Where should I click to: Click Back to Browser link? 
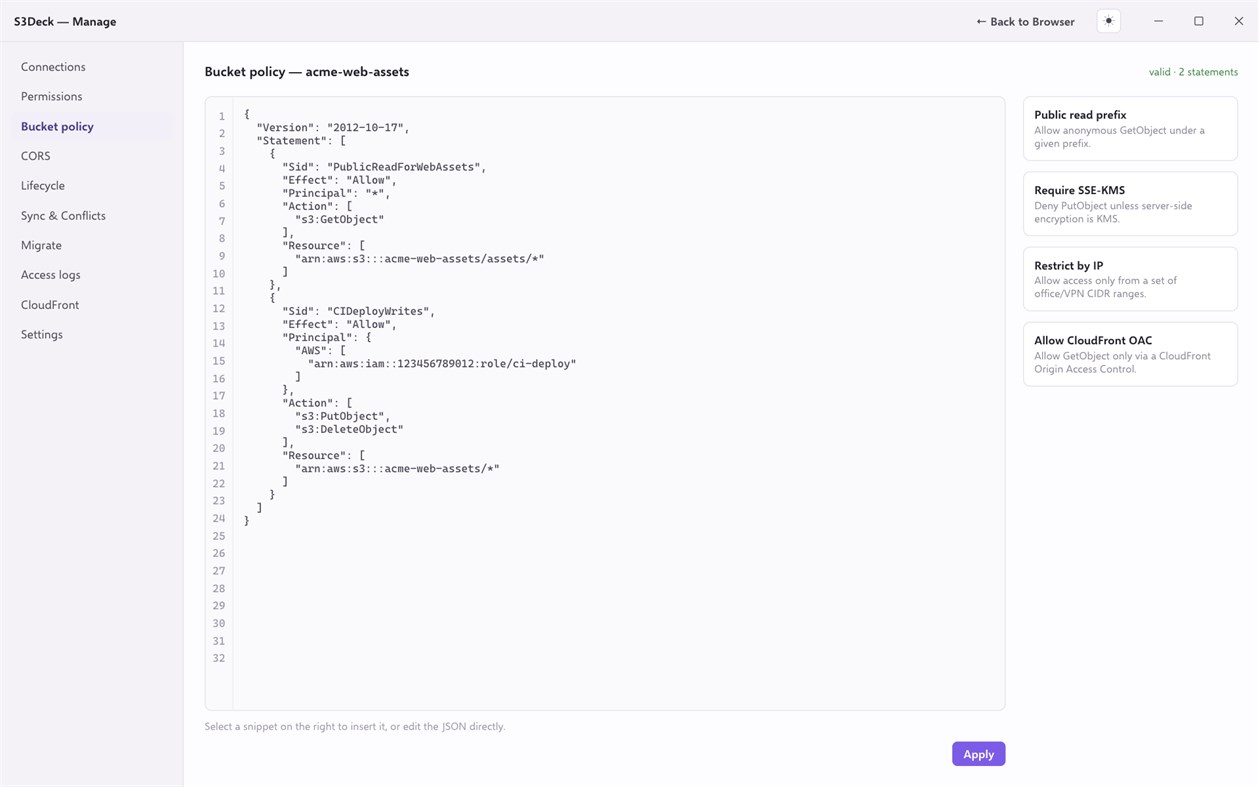click(x=1025, y=21)
